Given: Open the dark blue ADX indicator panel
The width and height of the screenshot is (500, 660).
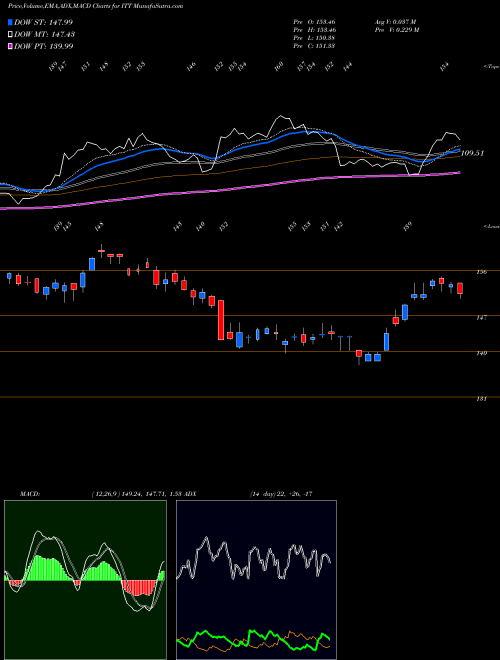Looking at the screenshot, I should click(256, 580).
